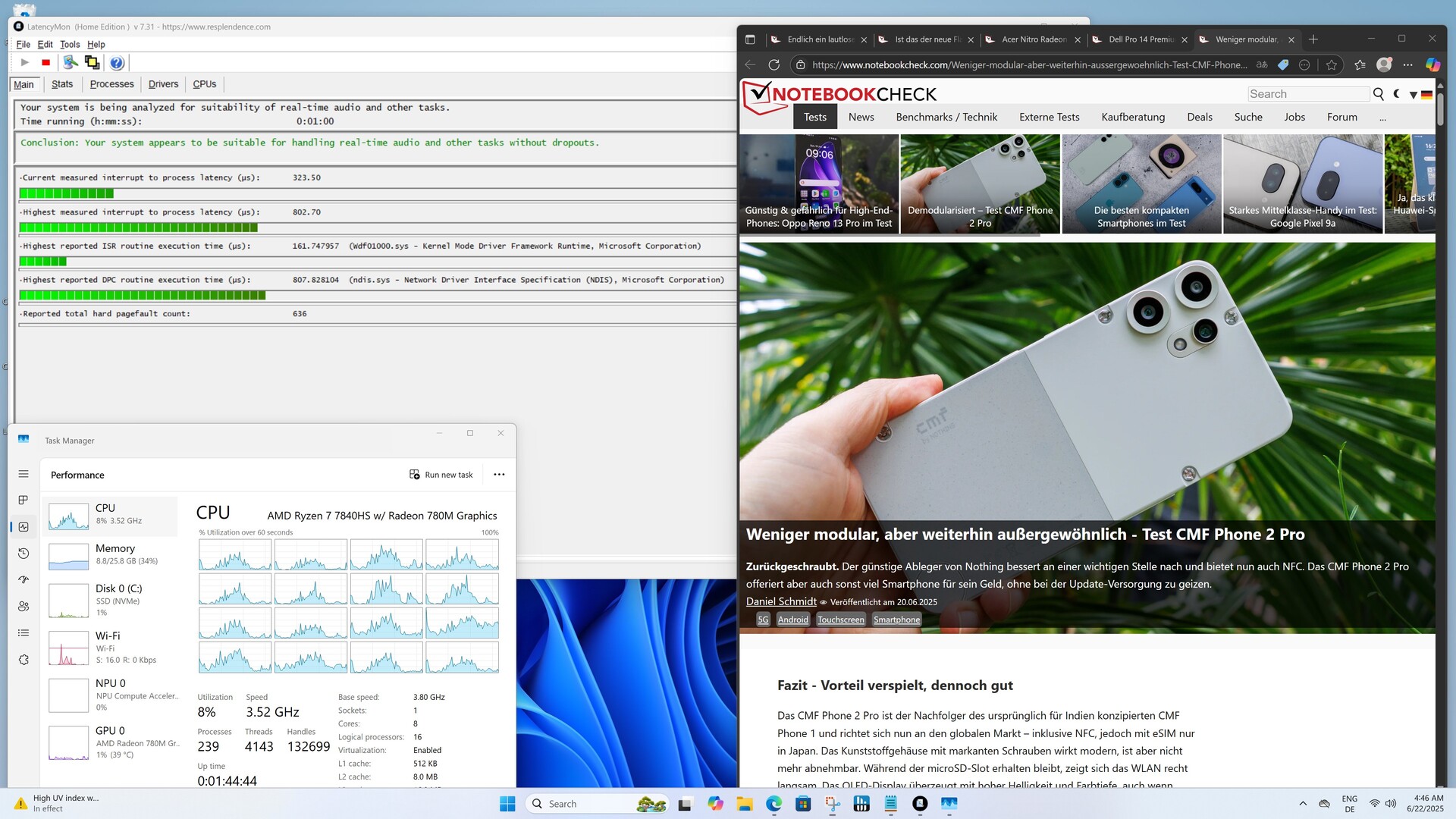Switch to the Drivers tab in LatencyMon

(x=163, y=84)
